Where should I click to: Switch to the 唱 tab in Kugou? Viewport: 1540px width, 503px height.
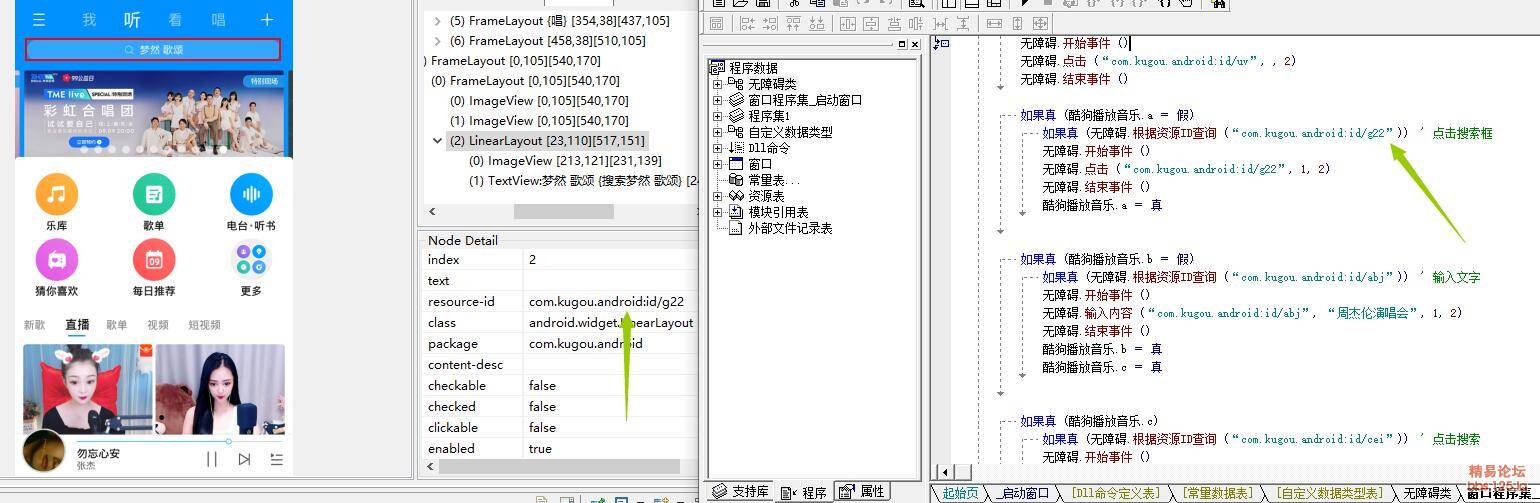(218, 19)
